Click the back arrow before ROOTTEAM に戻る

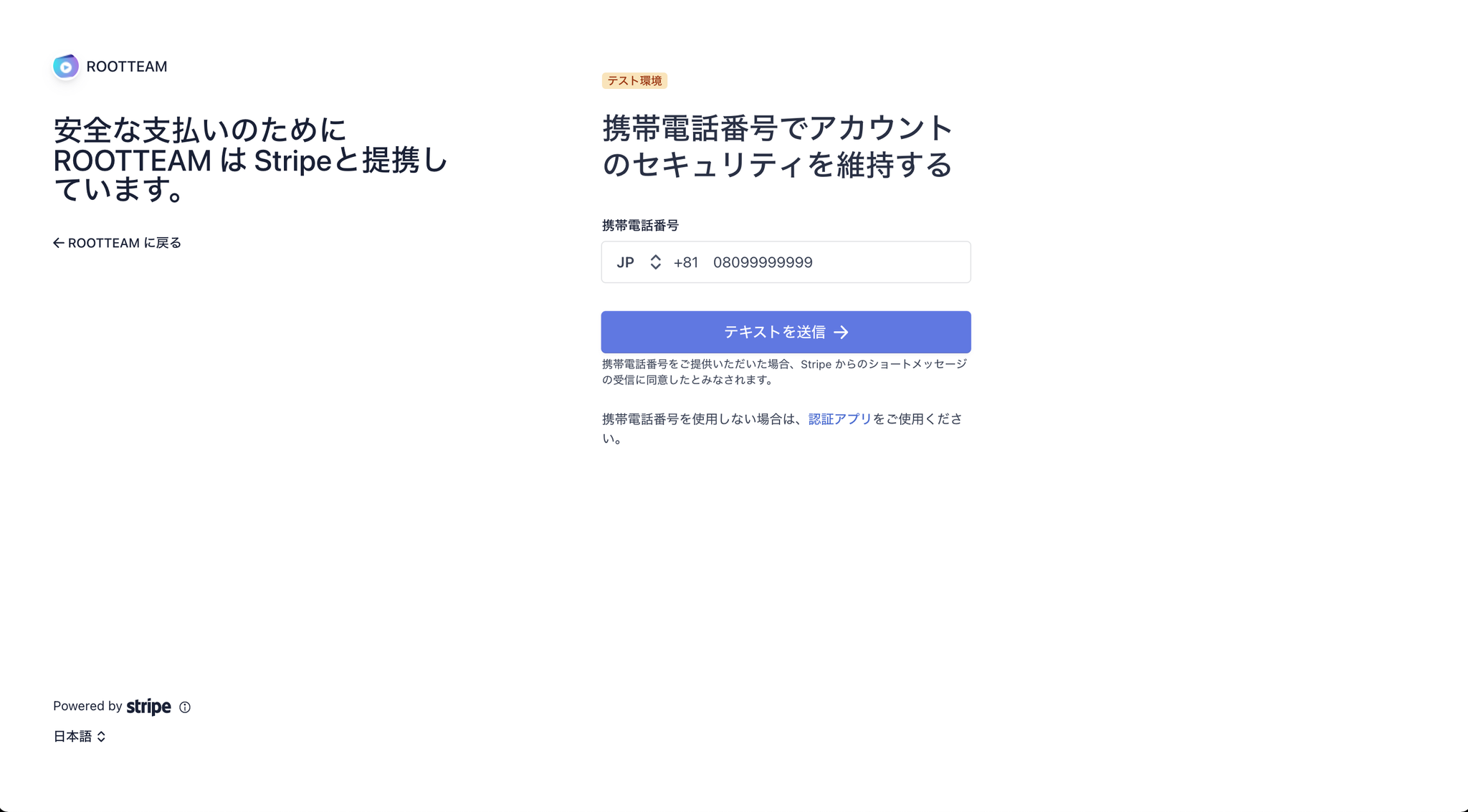pos(59,243)
